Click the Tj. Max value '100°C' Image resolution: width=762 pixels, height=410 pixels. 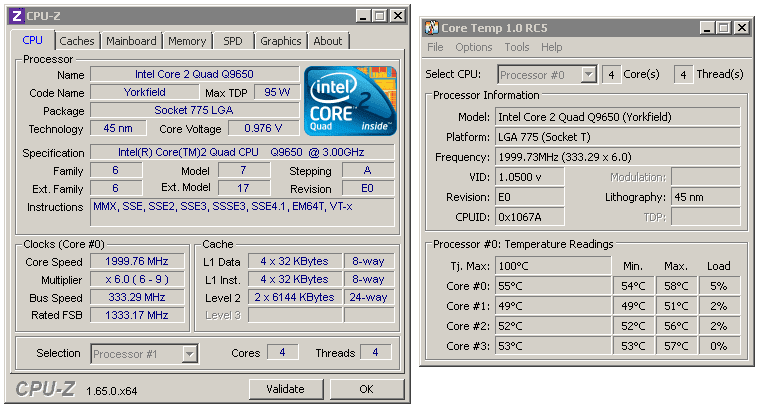point(553,266)
